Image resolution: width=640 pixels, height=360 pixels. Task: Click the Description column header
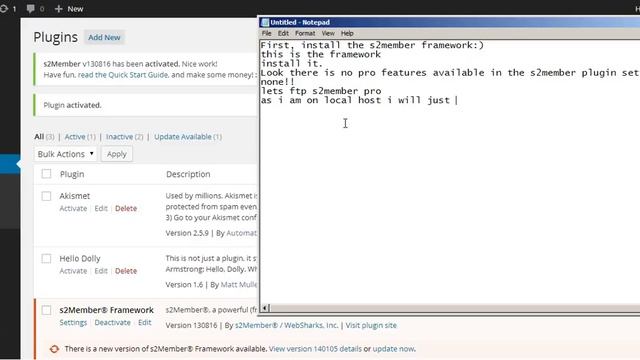tap(188, 174)
